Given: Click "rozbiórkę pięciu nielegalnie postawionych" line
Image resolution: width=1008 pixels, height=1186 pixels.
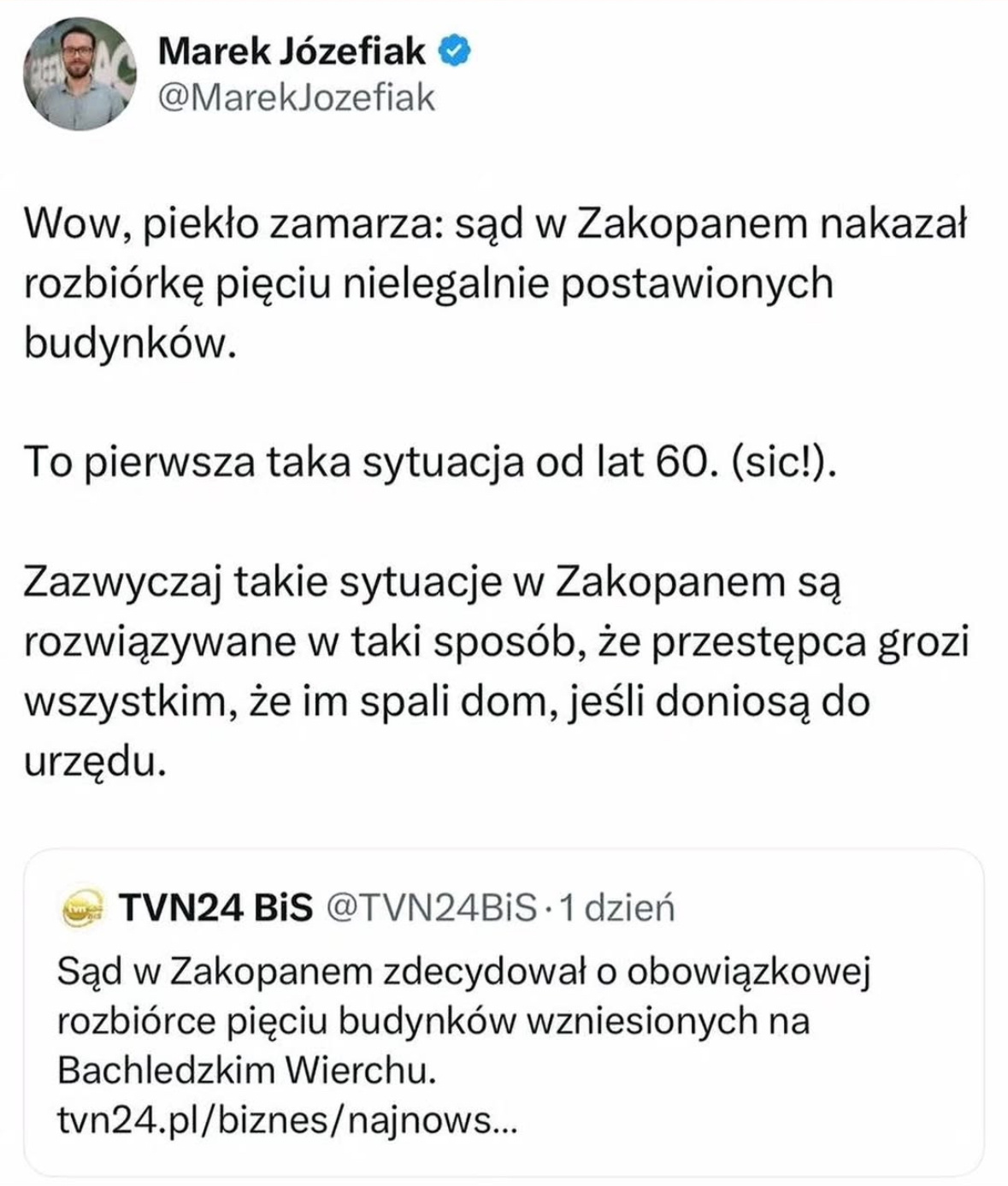Looking at the screenshot, I should (x=427, y=284).
